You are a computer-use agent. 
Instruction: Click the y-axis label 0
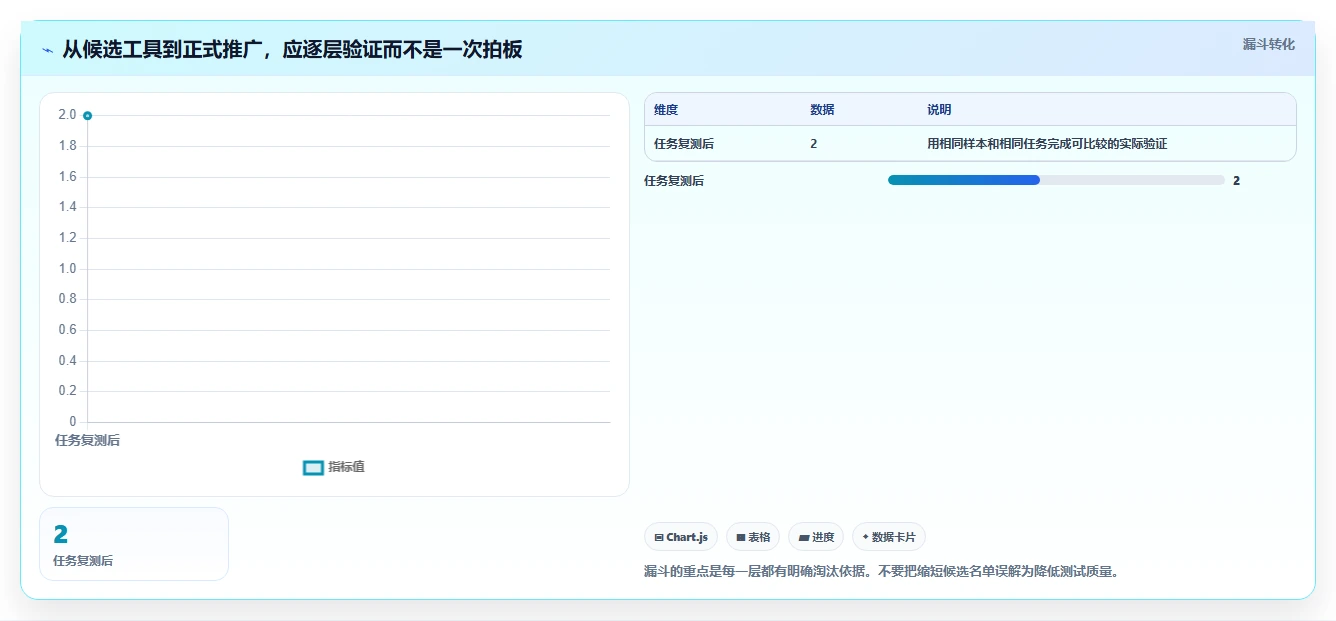[x=72, y=422]
